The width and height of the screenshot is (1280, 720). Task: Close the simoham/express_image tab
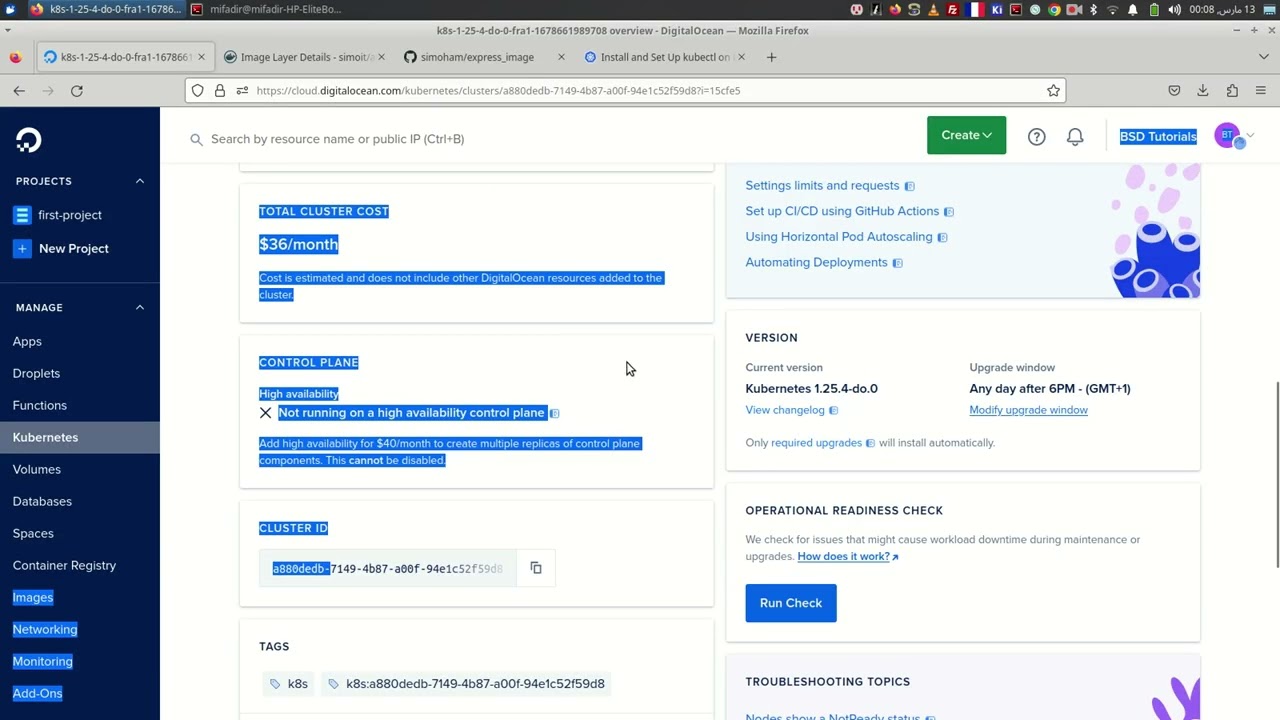click(561, 57)
